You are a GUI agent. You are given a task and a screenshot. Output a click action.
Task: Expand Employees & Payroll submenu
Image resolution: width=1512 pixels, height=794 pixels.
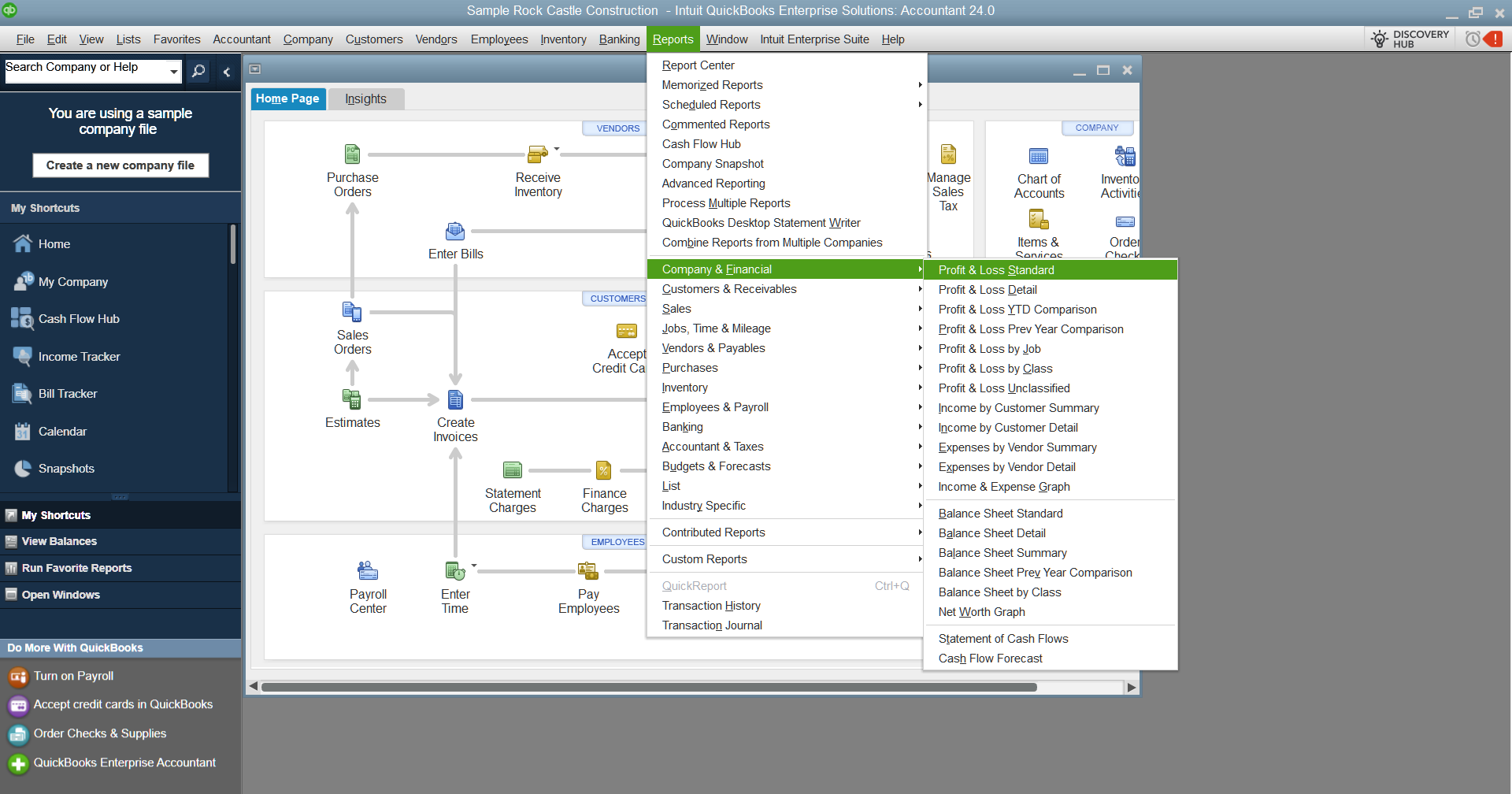click(785, 407)
